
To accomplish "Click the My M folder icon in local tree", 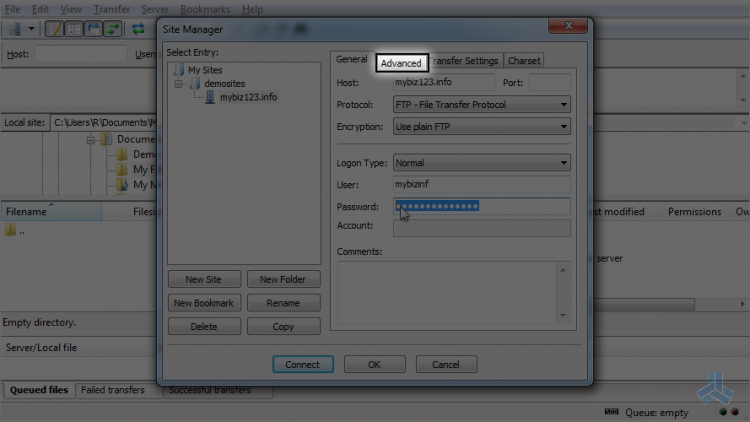I will [122, 185].
